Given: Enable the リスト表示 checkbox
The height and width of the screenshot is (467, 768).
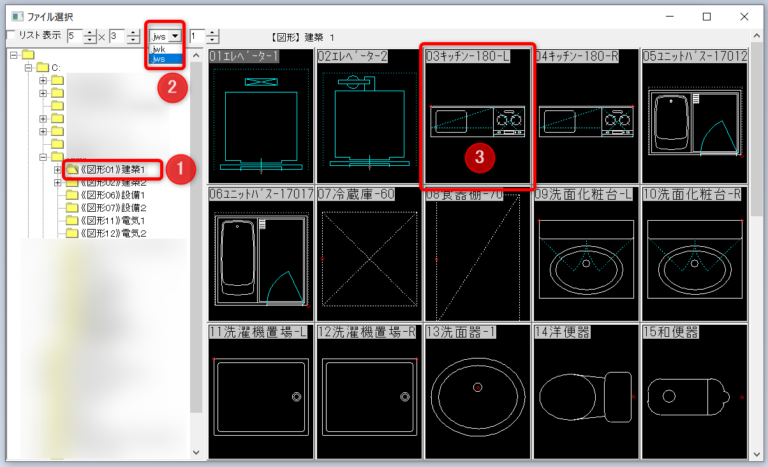Looking at the screenshot, I should coord(10,35).
